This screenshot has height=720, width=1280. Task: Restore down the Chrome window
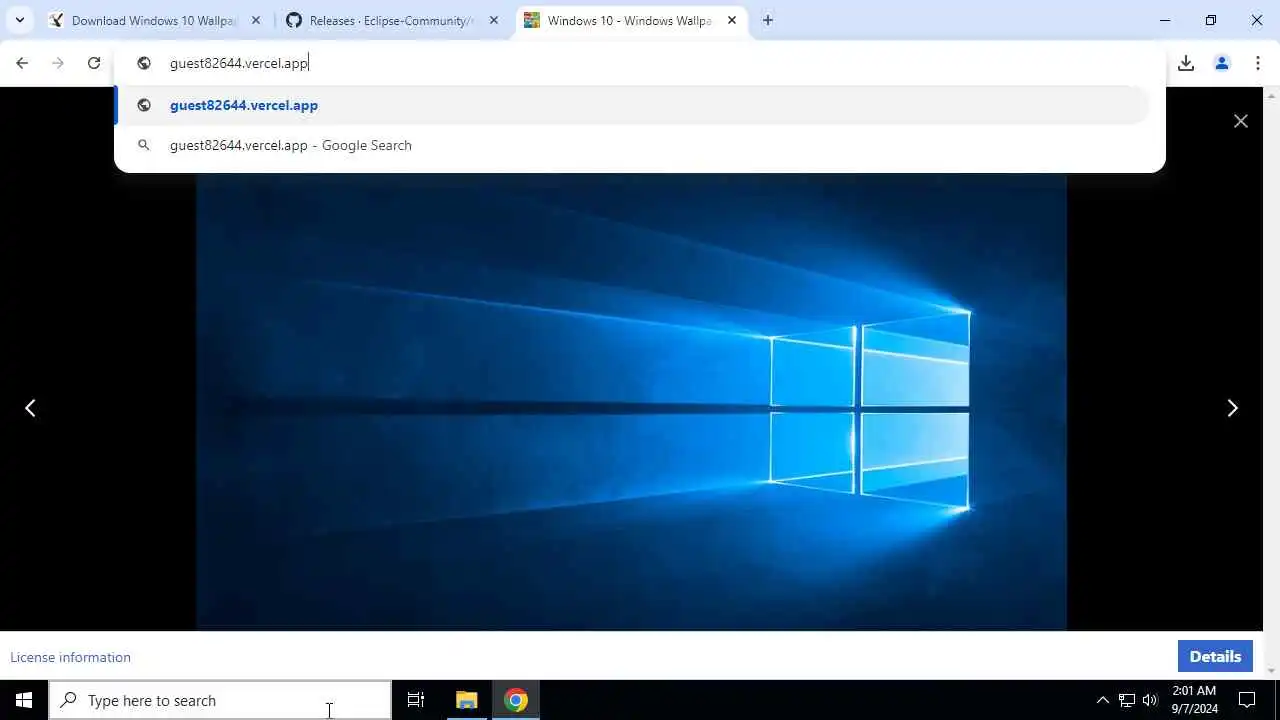pos(1211,20)
